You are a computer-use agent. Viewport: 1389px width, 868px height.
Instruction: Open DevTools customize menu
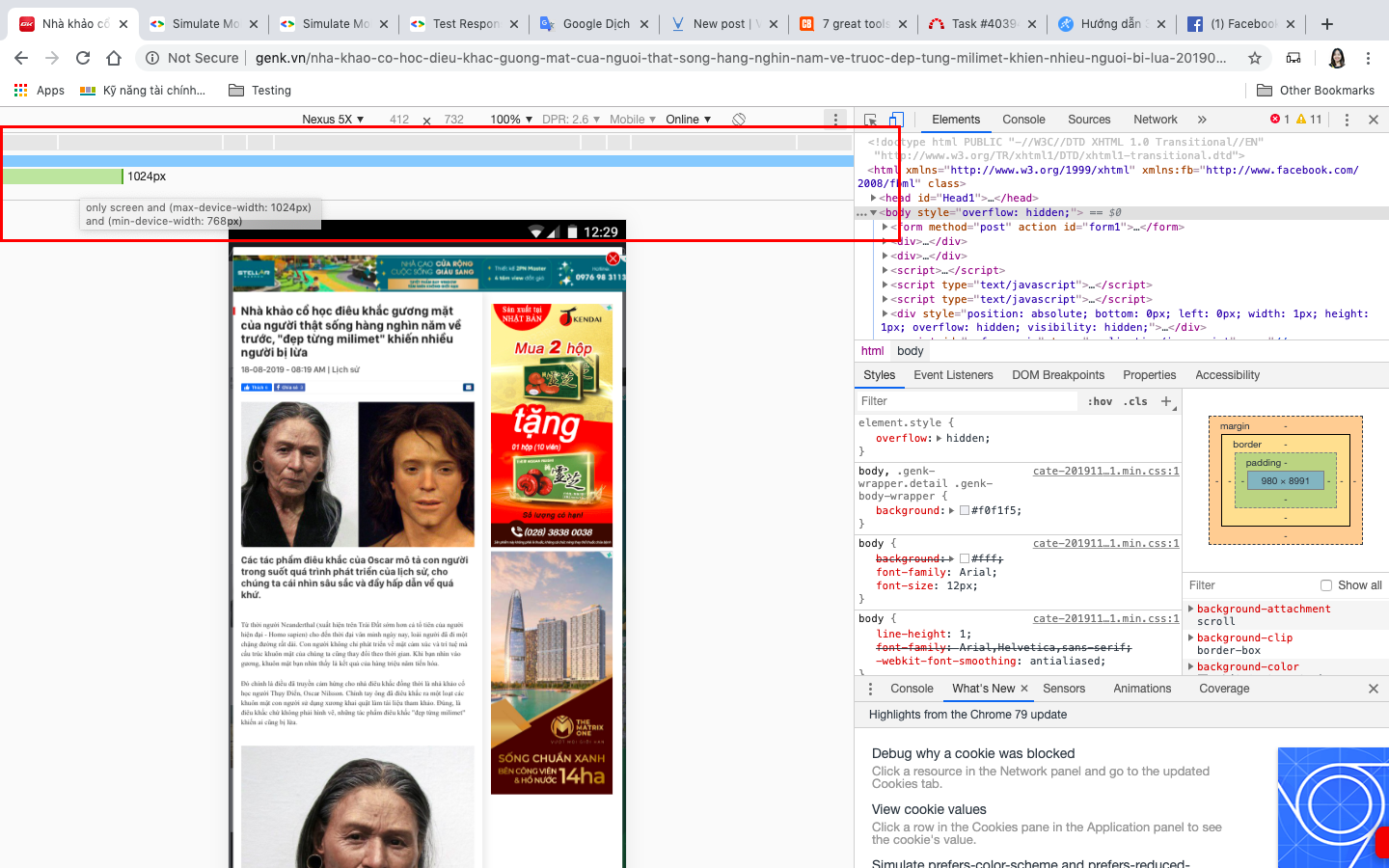(x=1347, y=120)
